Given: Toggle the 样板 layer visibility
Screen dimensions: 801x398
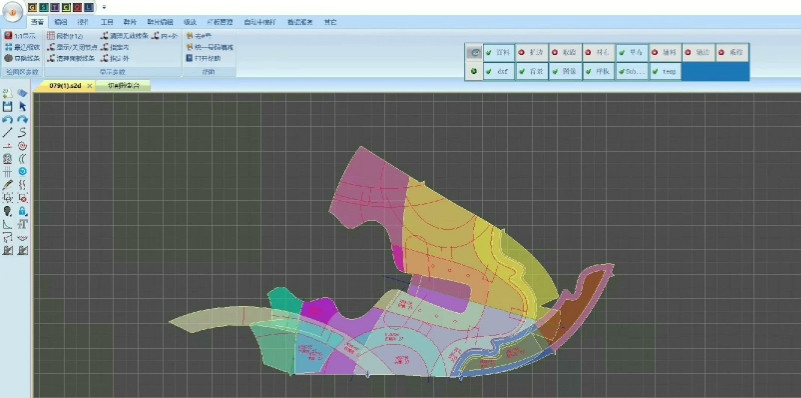Looking at the screenshot, I should (x=599, y=72).
